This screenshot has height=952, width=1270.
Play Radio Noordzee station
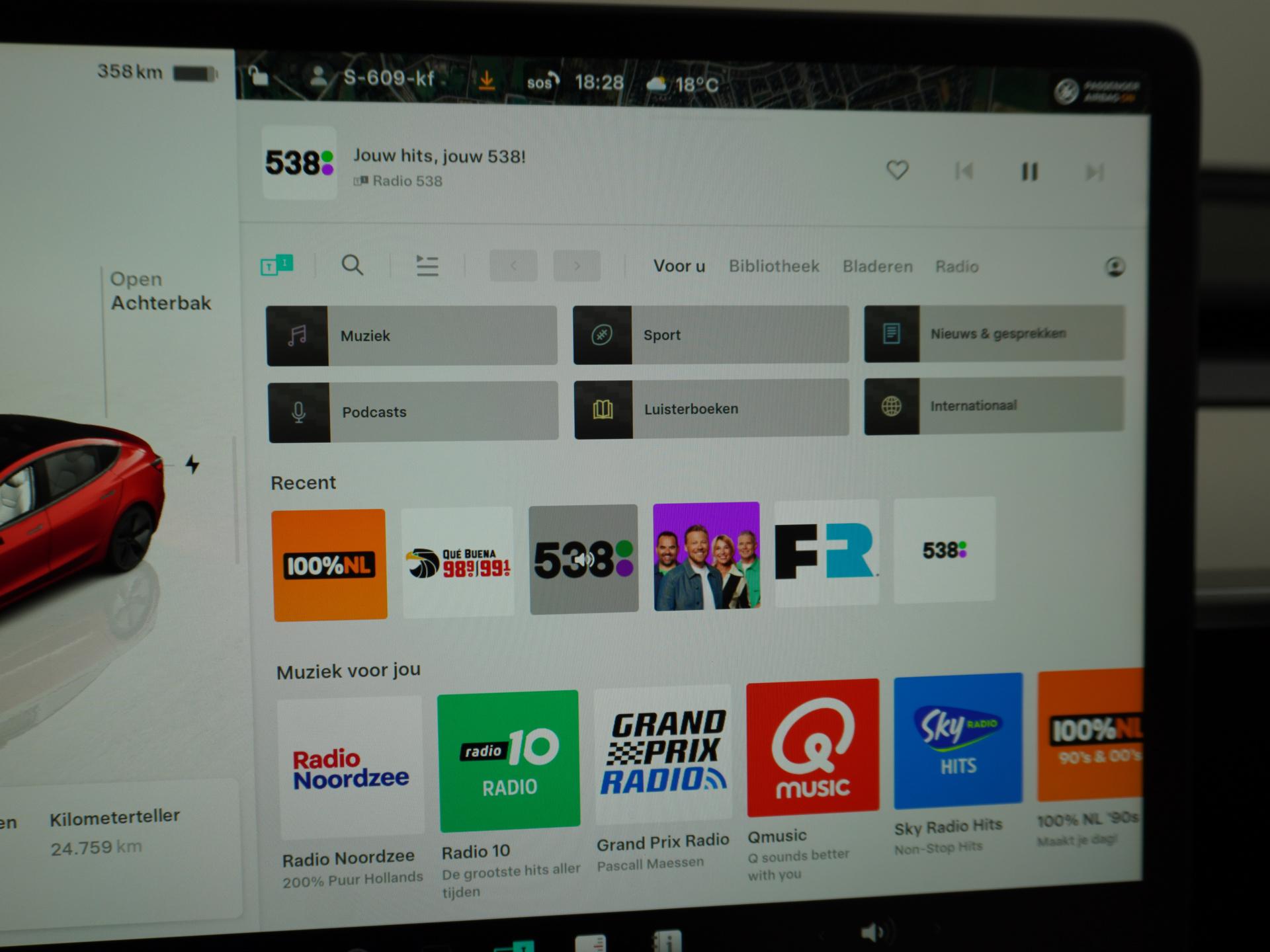coord(351,768)
